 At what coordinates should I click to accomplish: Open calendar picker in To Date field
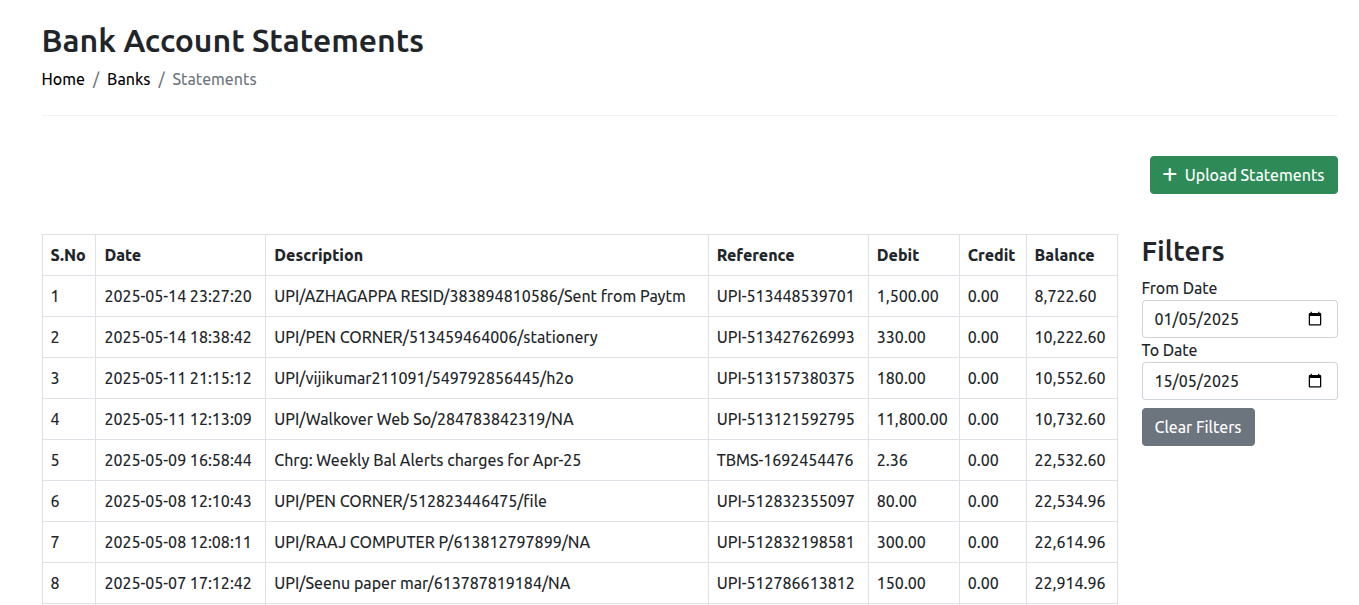(x=1315, y=381)
